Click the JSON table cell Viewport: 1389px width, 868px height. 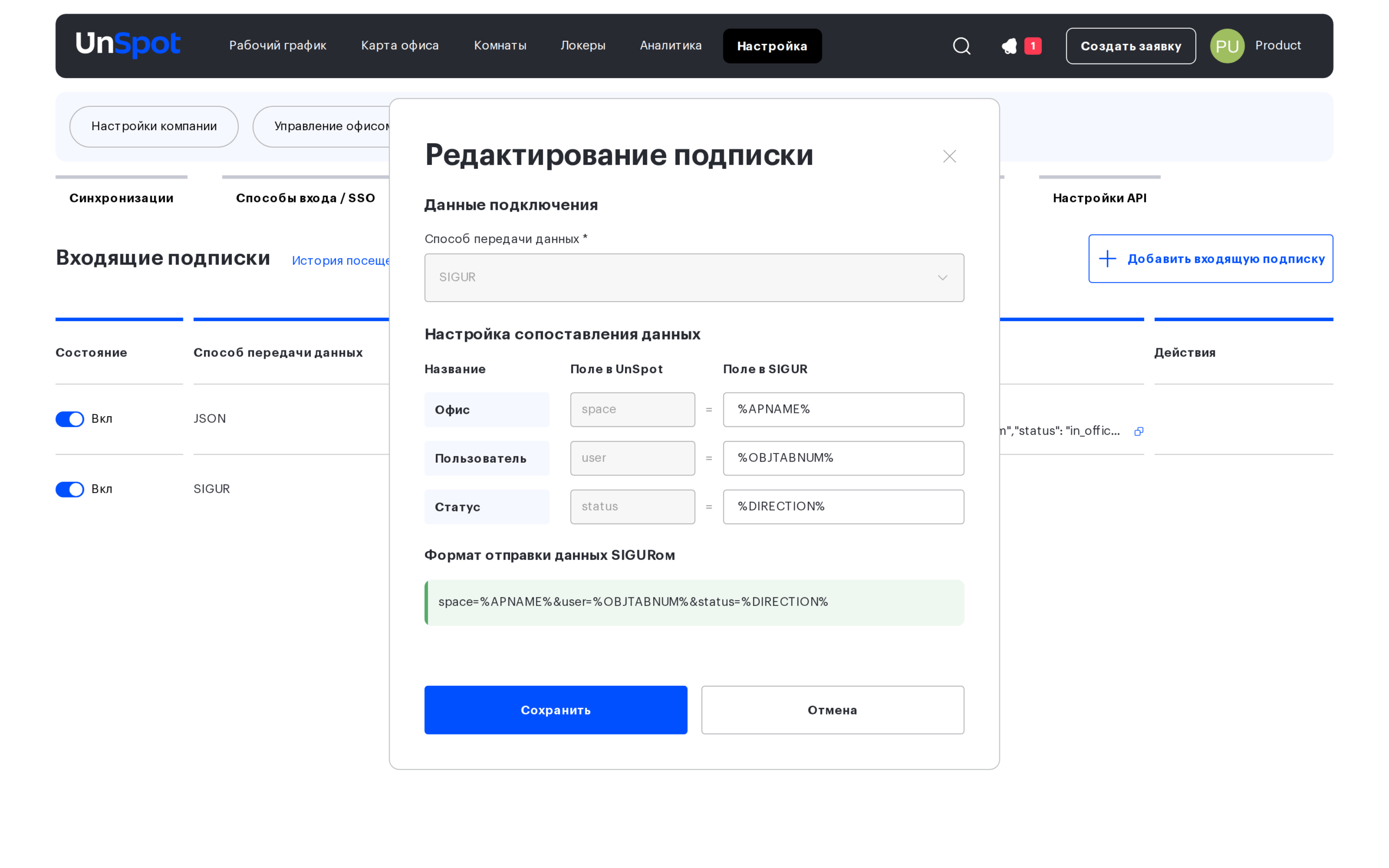pos(209,418)
